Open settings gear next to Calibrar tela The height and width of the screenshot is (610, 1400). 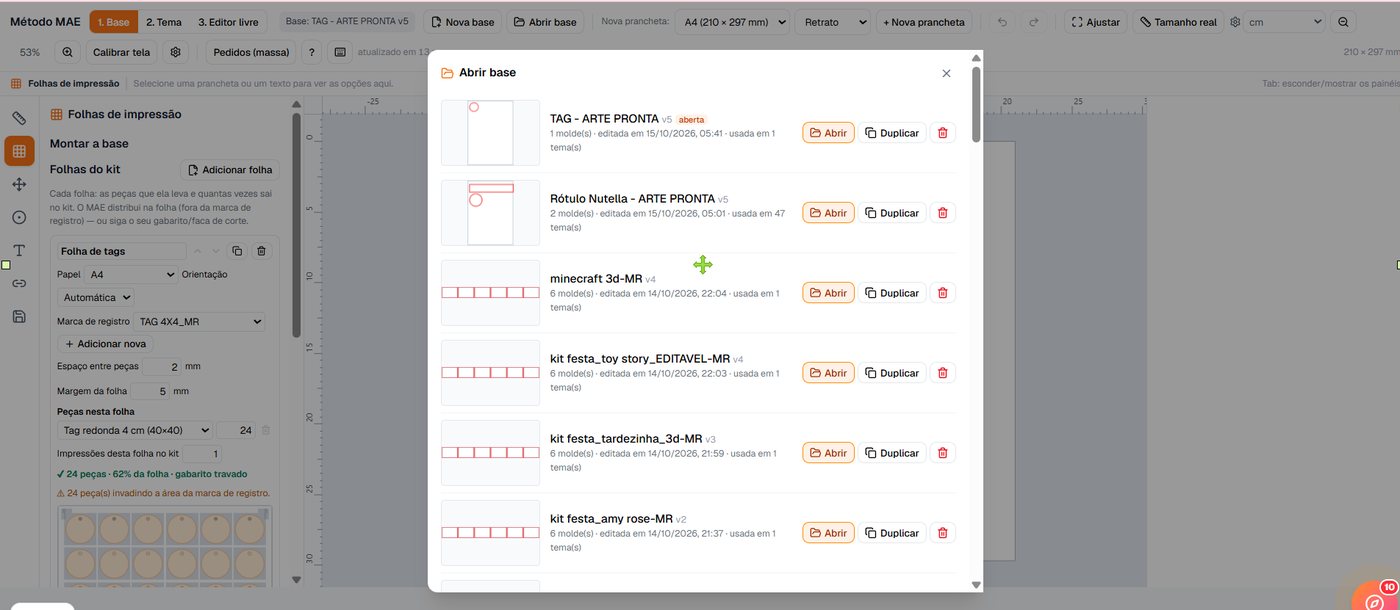pos(176,52)
